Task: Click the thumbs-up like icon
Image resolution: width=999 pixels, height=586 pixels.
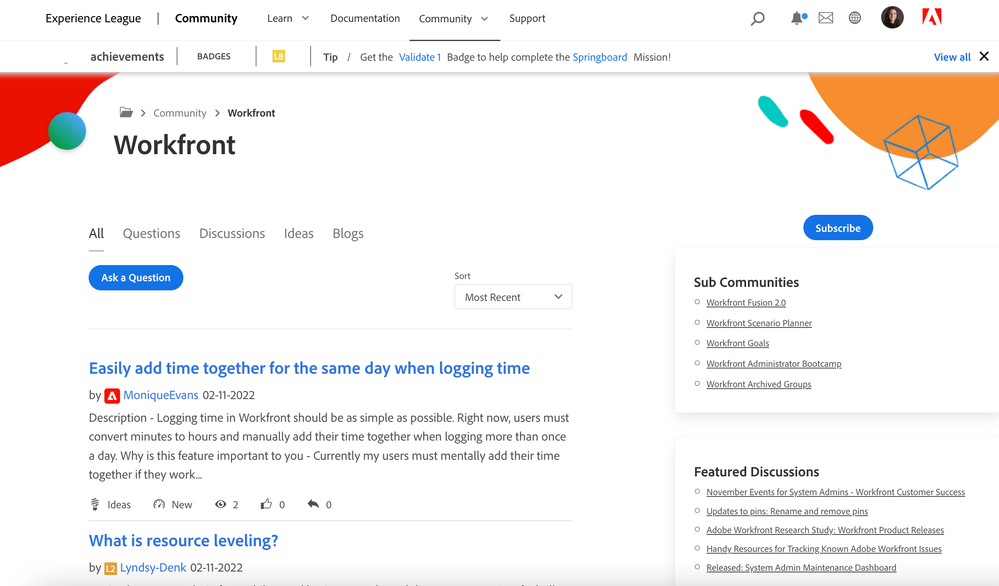Action: [x=266, y=504]
